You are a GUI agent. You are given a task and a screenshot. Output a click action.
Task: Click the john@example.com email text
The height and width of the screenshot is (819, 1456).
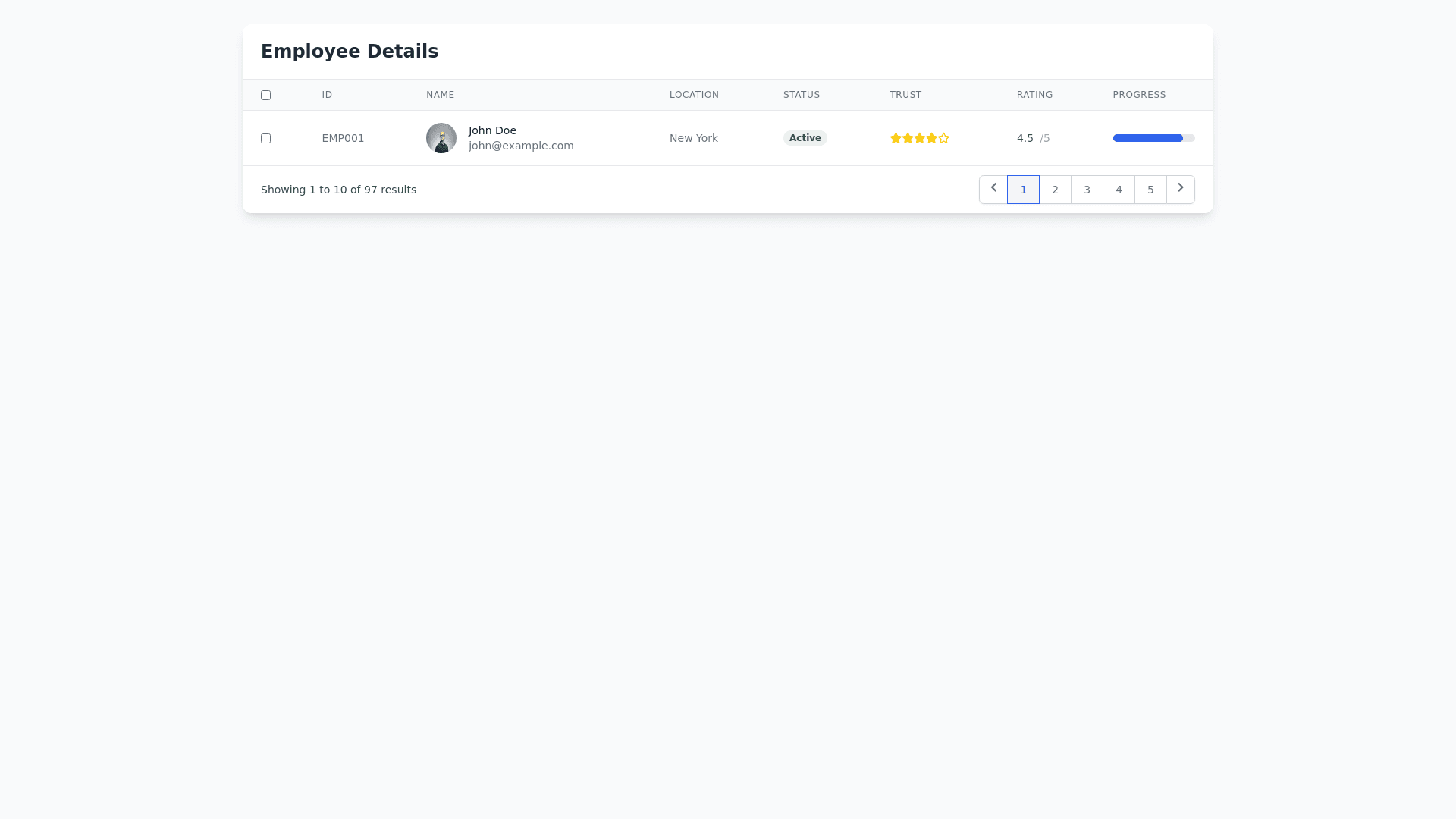pyautogui.click(x=521, y=146)
